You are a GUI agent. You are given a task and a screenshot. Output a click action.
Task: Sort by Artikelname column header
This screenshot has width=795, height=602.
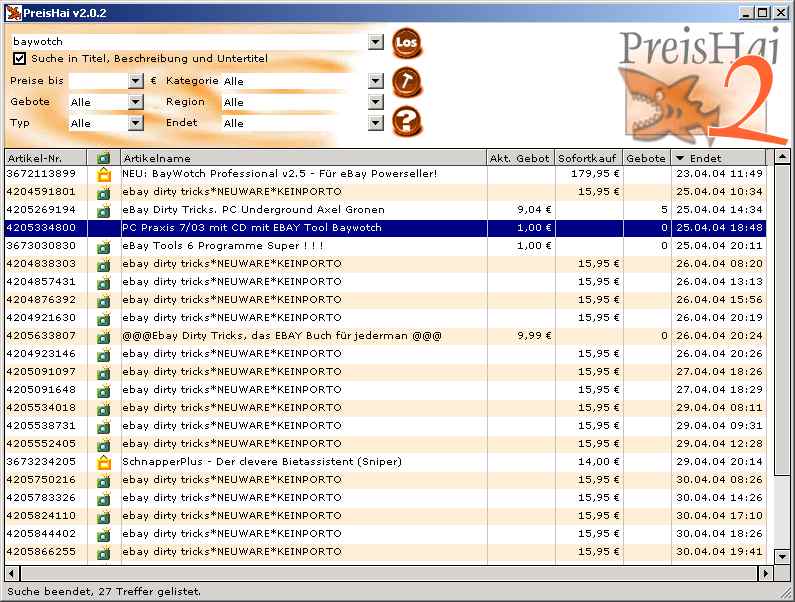pos(303,158)
